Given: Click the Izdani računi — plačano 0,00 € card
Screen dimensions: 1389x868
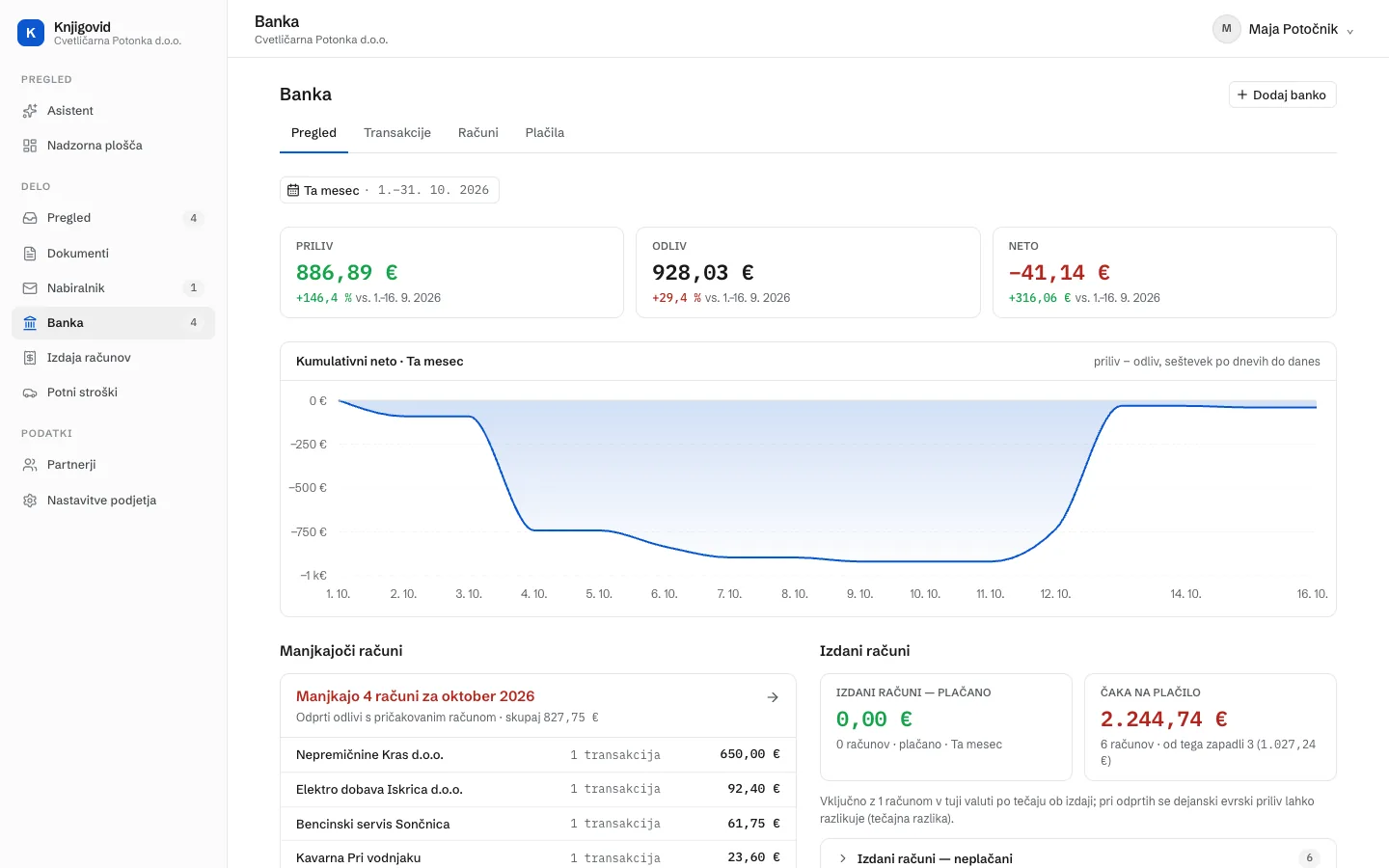Looking at the screenshot, I should [x=946, y=727].
